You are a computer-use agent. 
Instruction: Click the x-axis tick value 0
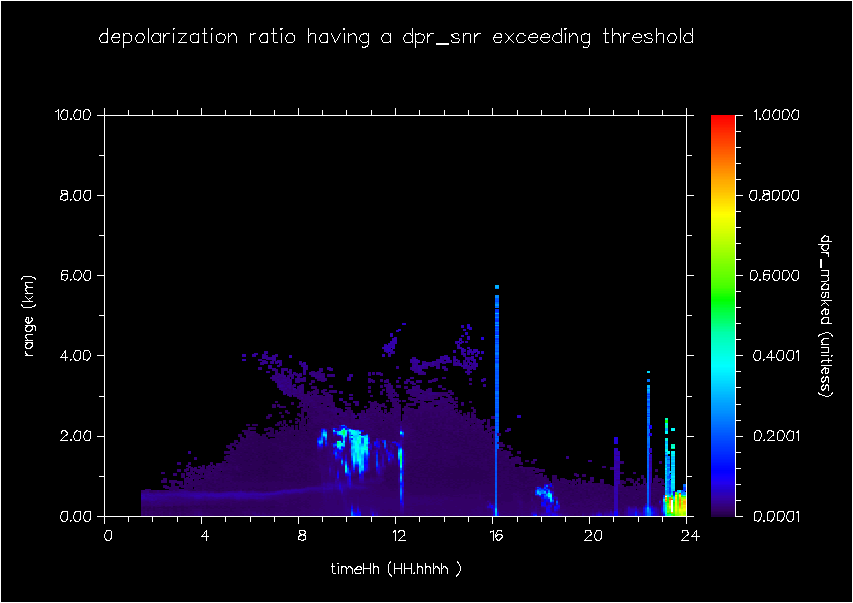[108, 536]
